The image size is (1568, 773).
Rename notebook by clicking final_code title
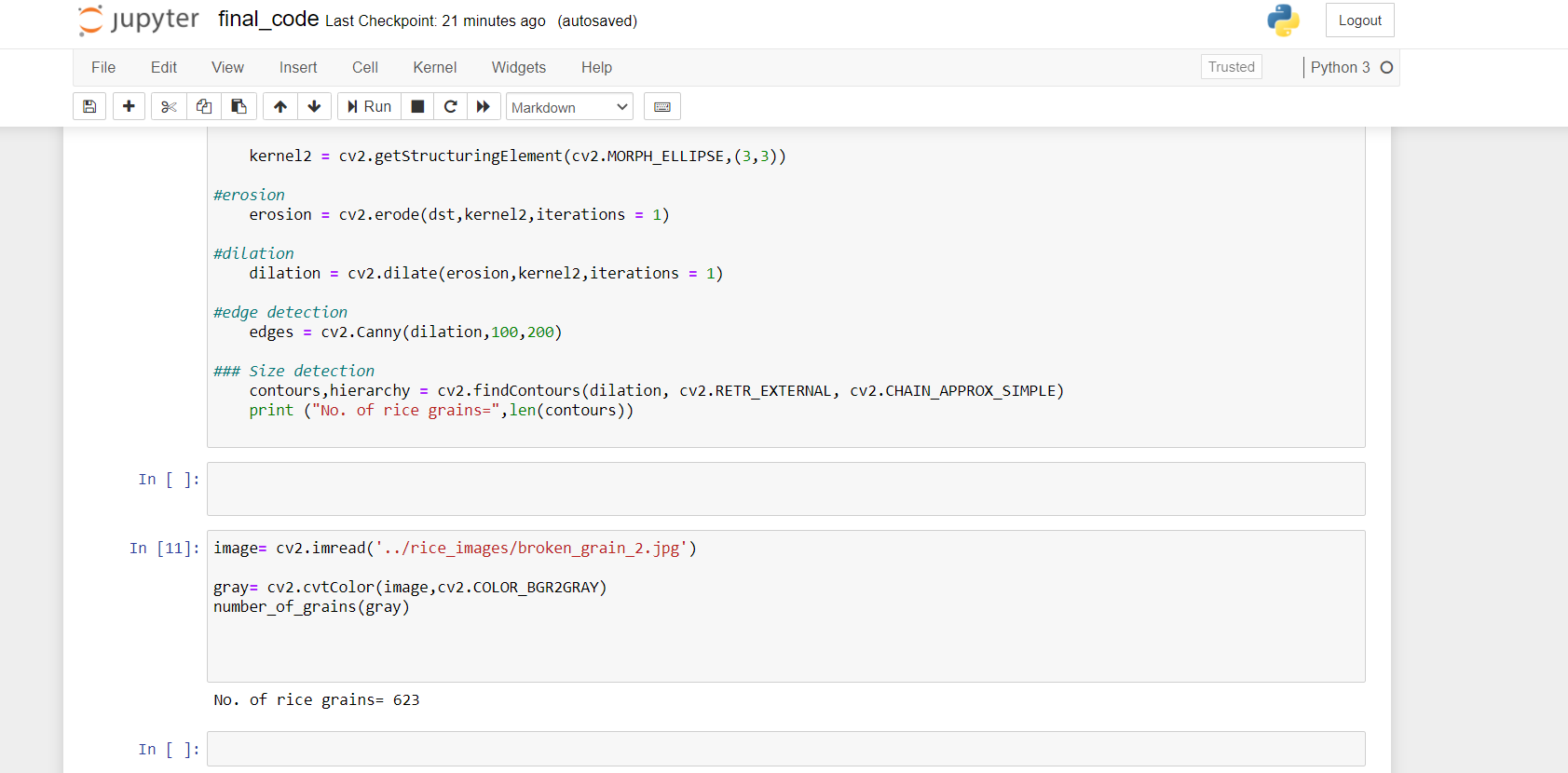coord(268,20)
